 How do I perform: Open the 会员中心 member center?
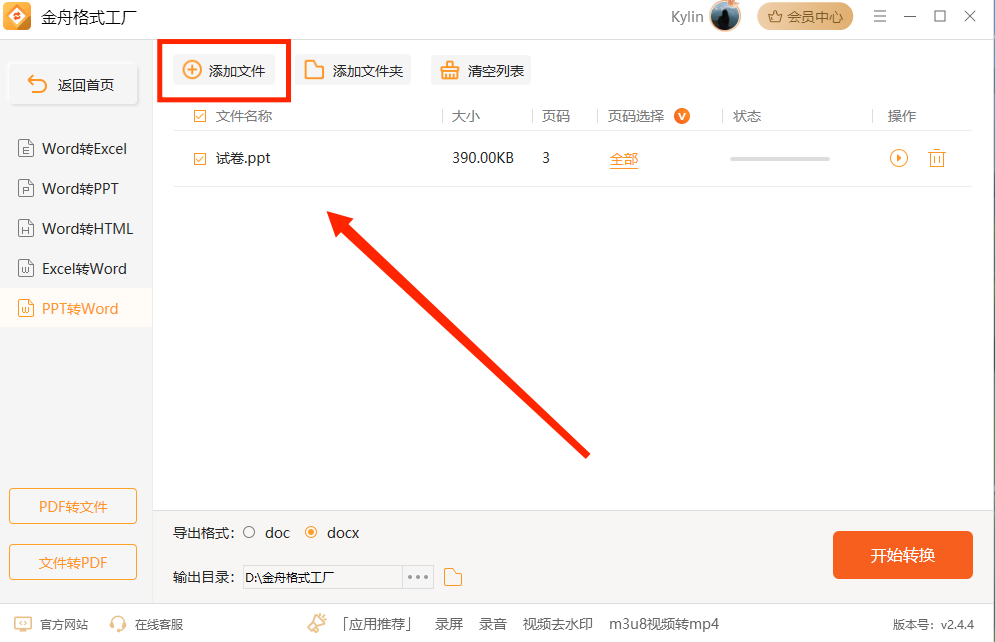click(x=805, y=16)
